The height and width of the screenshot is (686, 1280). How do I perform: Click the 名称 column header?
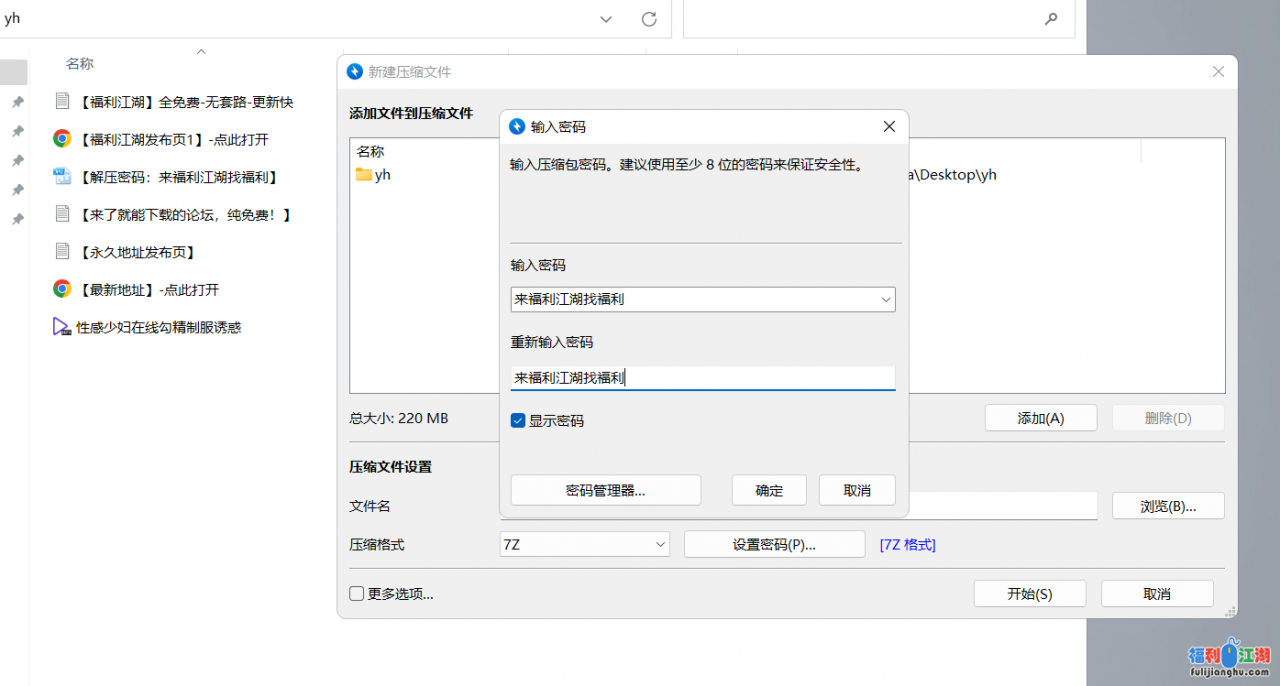pos(80,64)
